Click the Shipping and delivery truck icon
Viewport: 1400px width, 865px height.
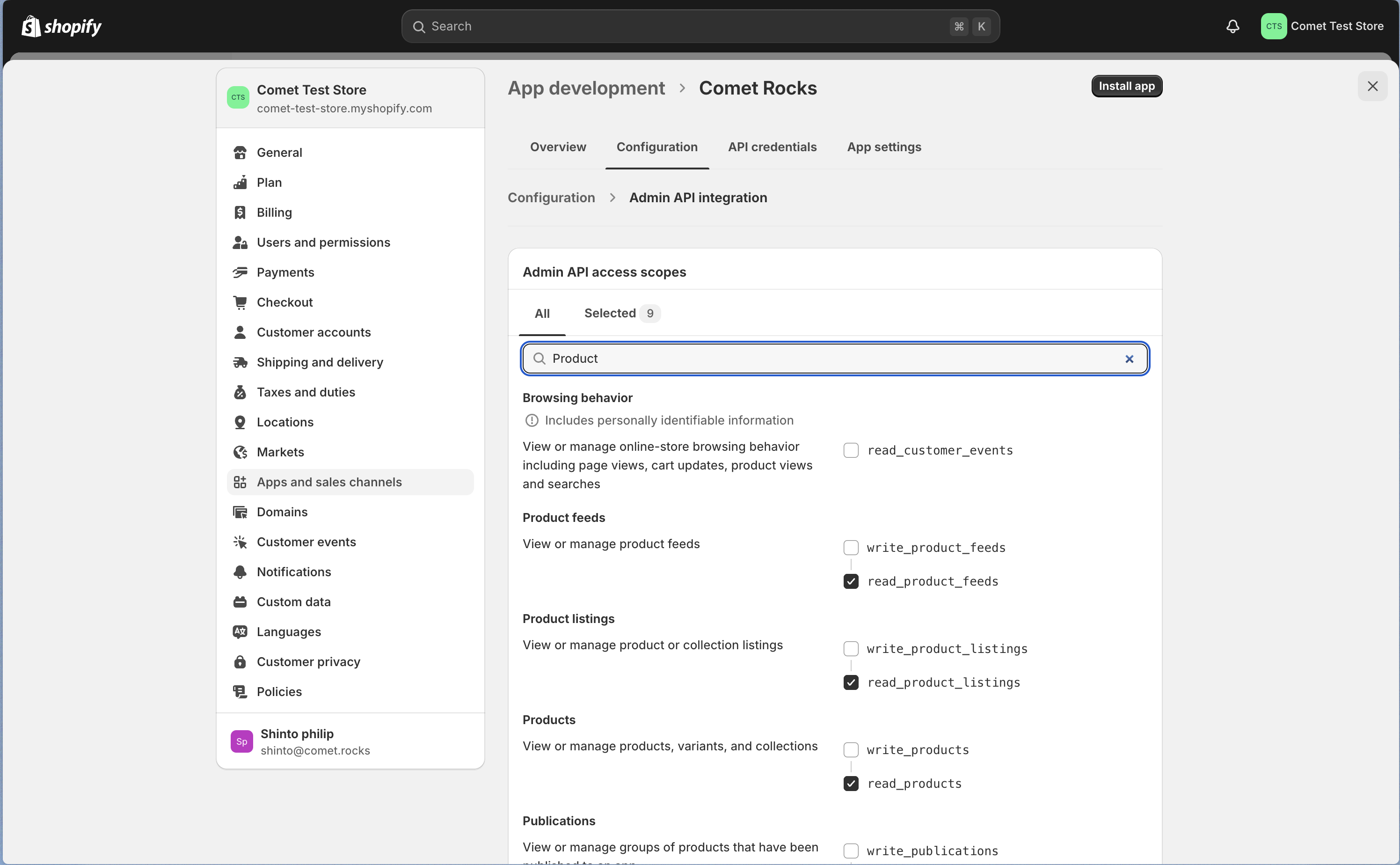[240, 362]
